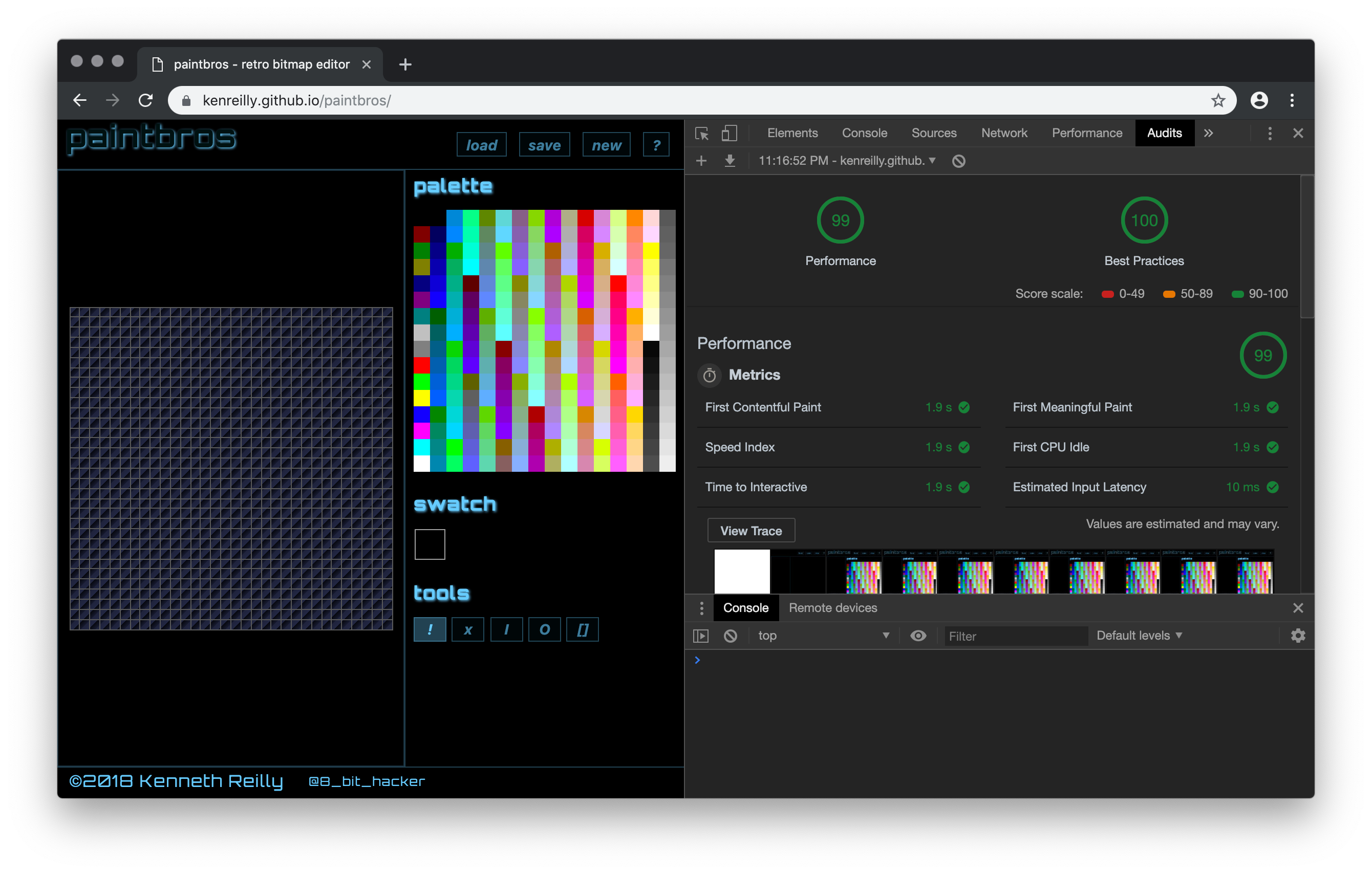
Task: Switch to the Network panel tab
Action: pos(1004,133)
